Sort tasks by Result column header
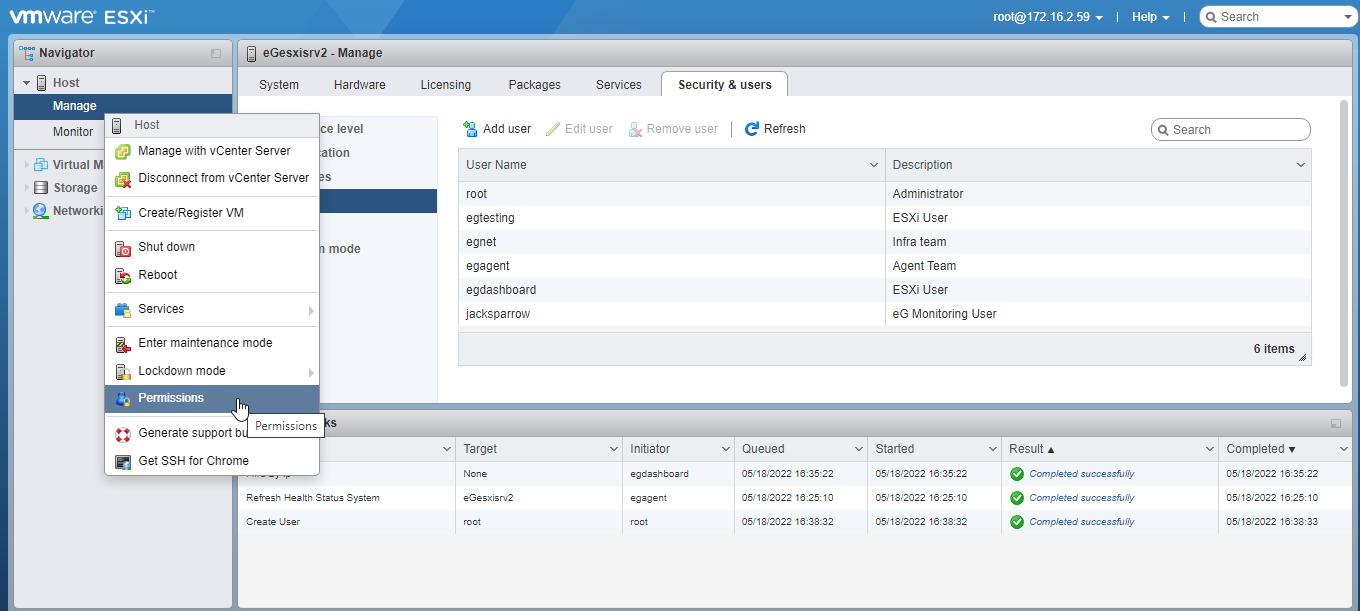The width and height of the screenshot is (1360, 611). tap(1110, 449)
